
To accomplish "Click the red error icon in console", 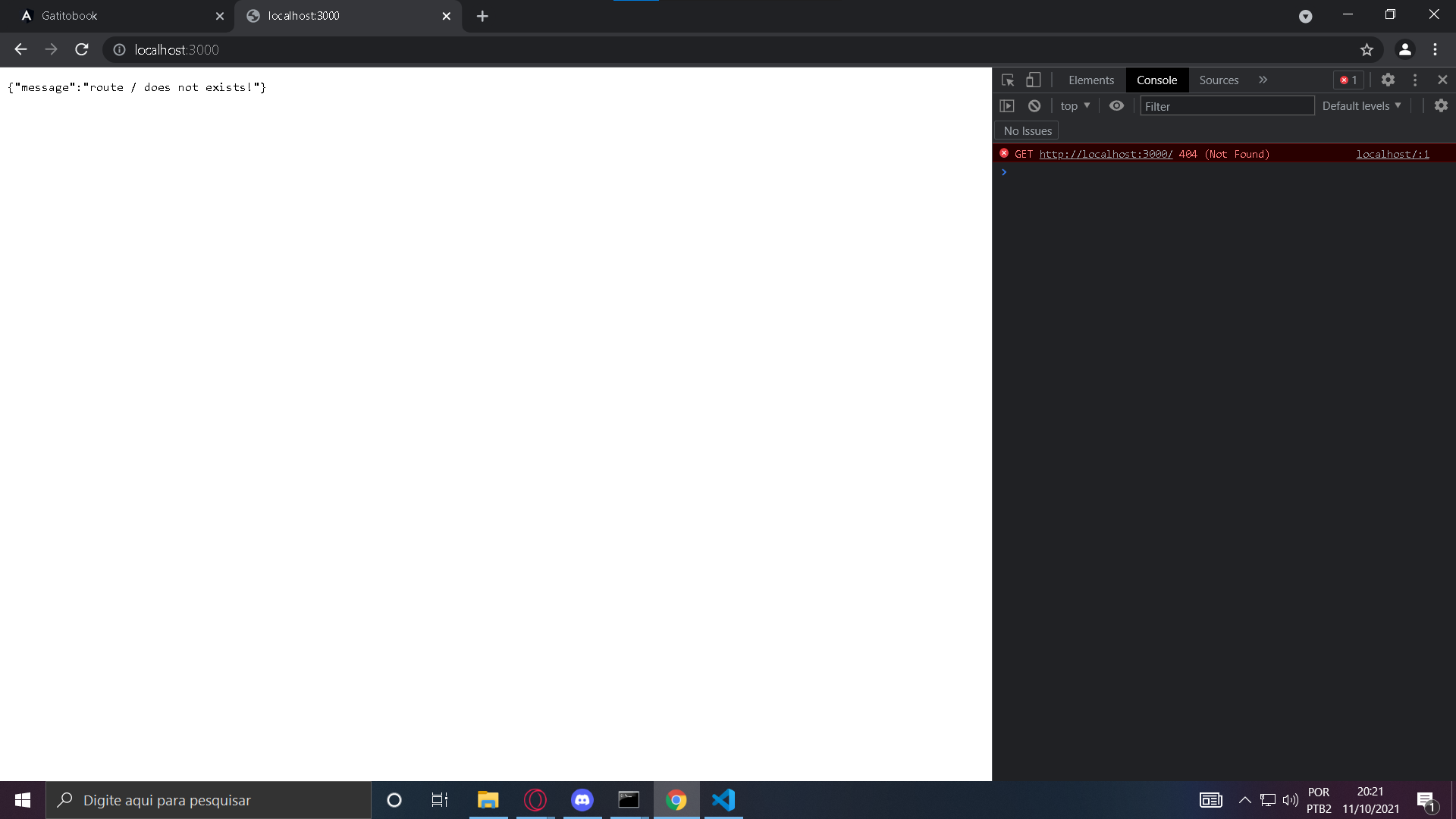I will [1004, 153].
